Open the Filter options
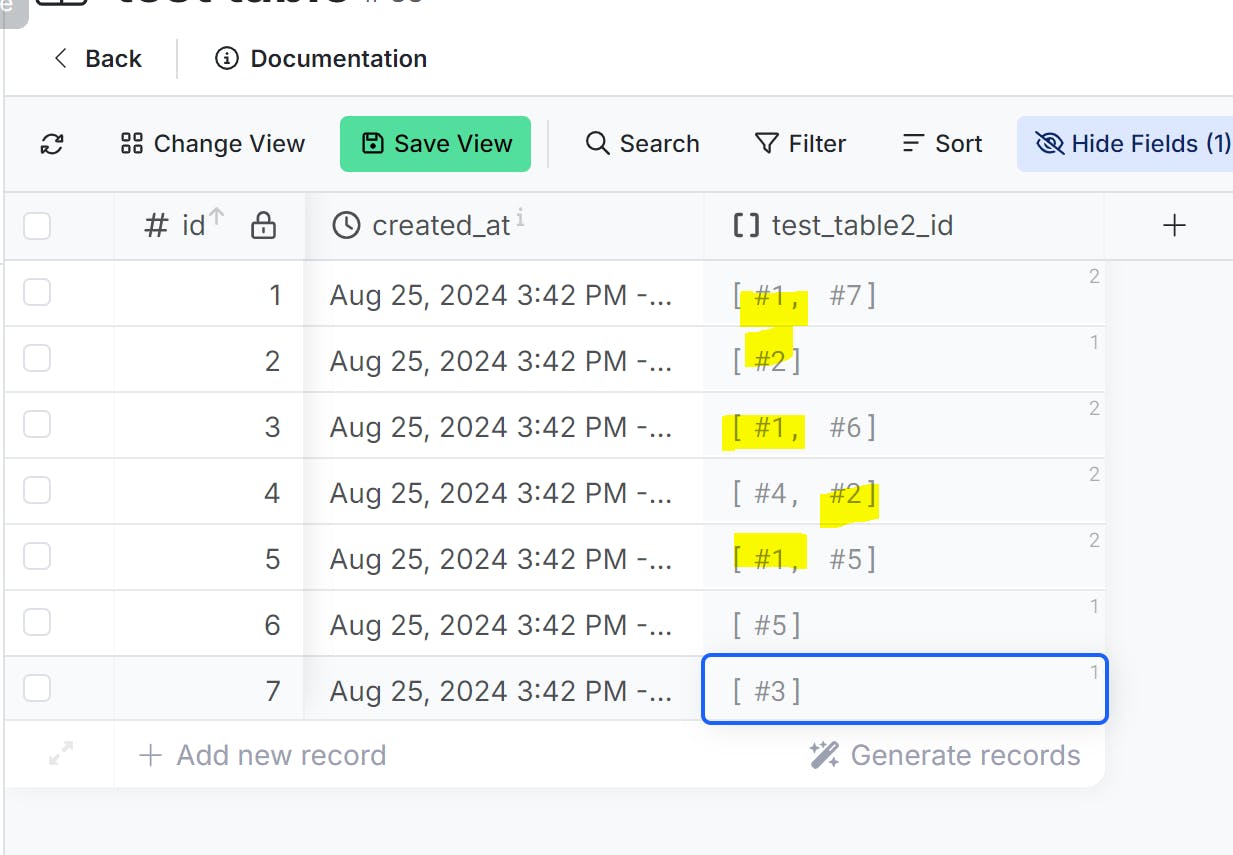Screen dimensions: 1233x855 (x=800, y=144)
